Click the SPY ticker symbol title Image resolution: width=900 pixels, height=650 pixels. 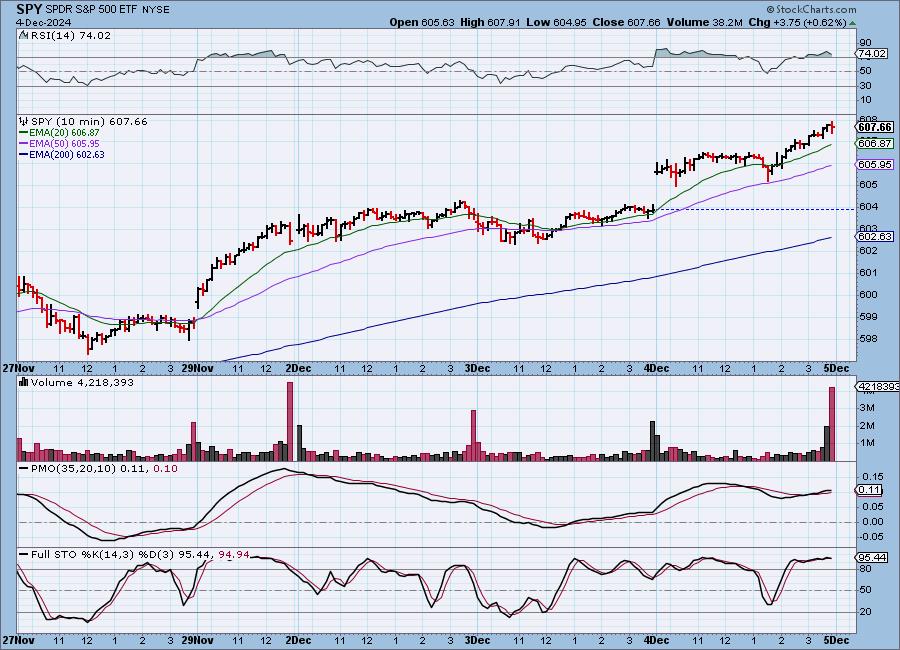click(x=29, y=9)
